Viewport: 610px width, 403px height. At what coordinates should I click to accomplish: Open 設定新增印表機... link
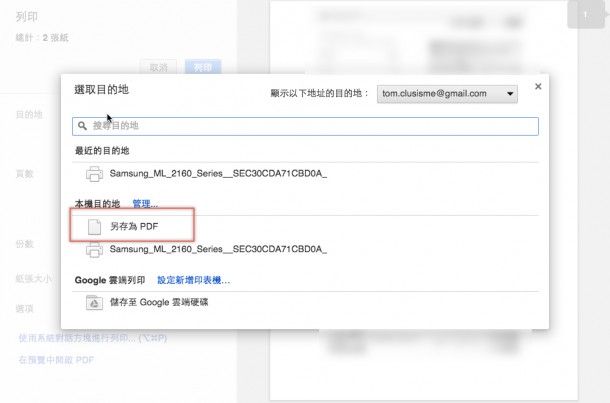pos(193,280)
